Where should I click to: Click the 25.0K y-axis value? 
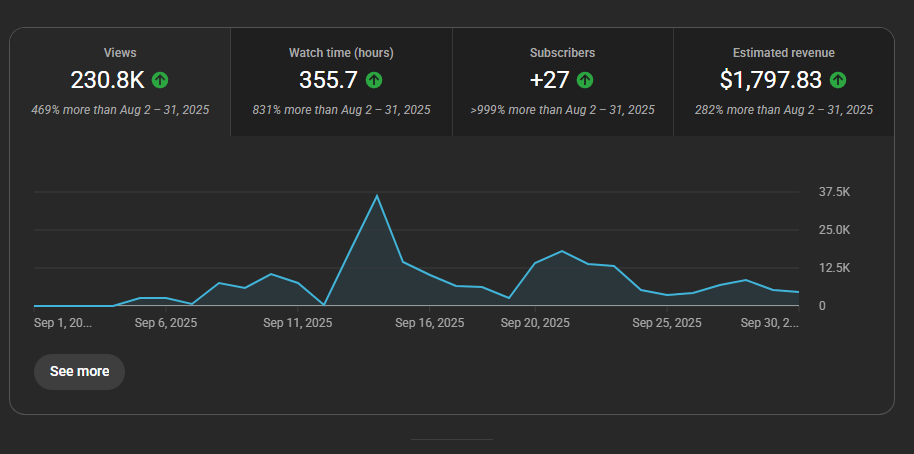point(834,230)
